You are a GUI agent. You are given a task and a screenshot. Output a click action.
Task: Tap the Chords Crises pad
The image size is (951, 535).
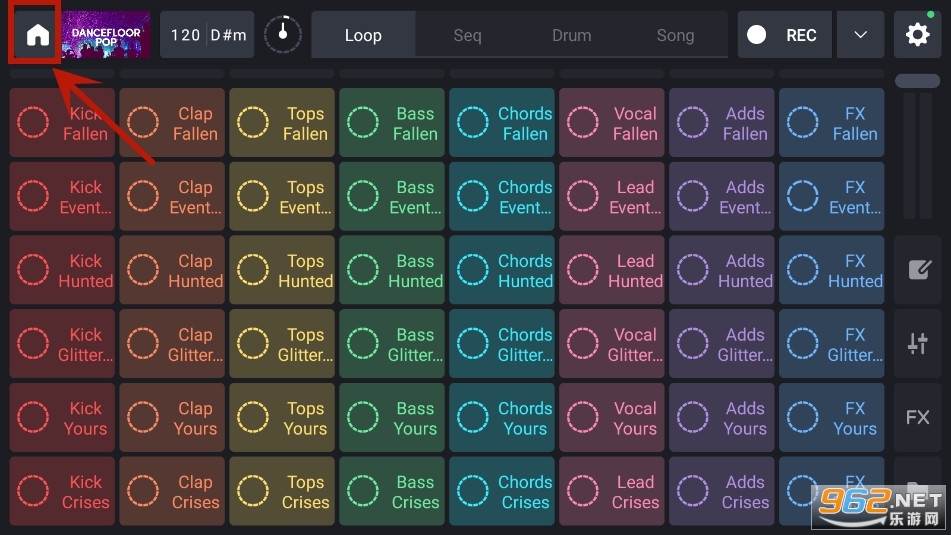[x=502, y=491]
